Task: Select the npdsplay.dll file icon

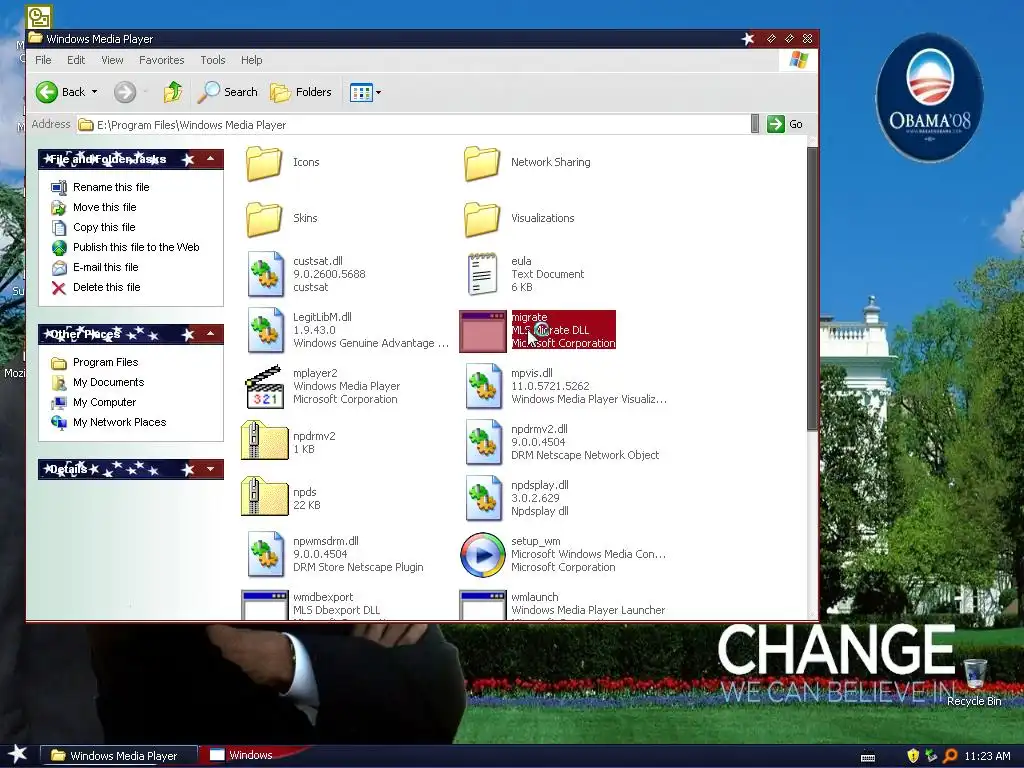Action: pyautogui.click(x=483, y=499)
